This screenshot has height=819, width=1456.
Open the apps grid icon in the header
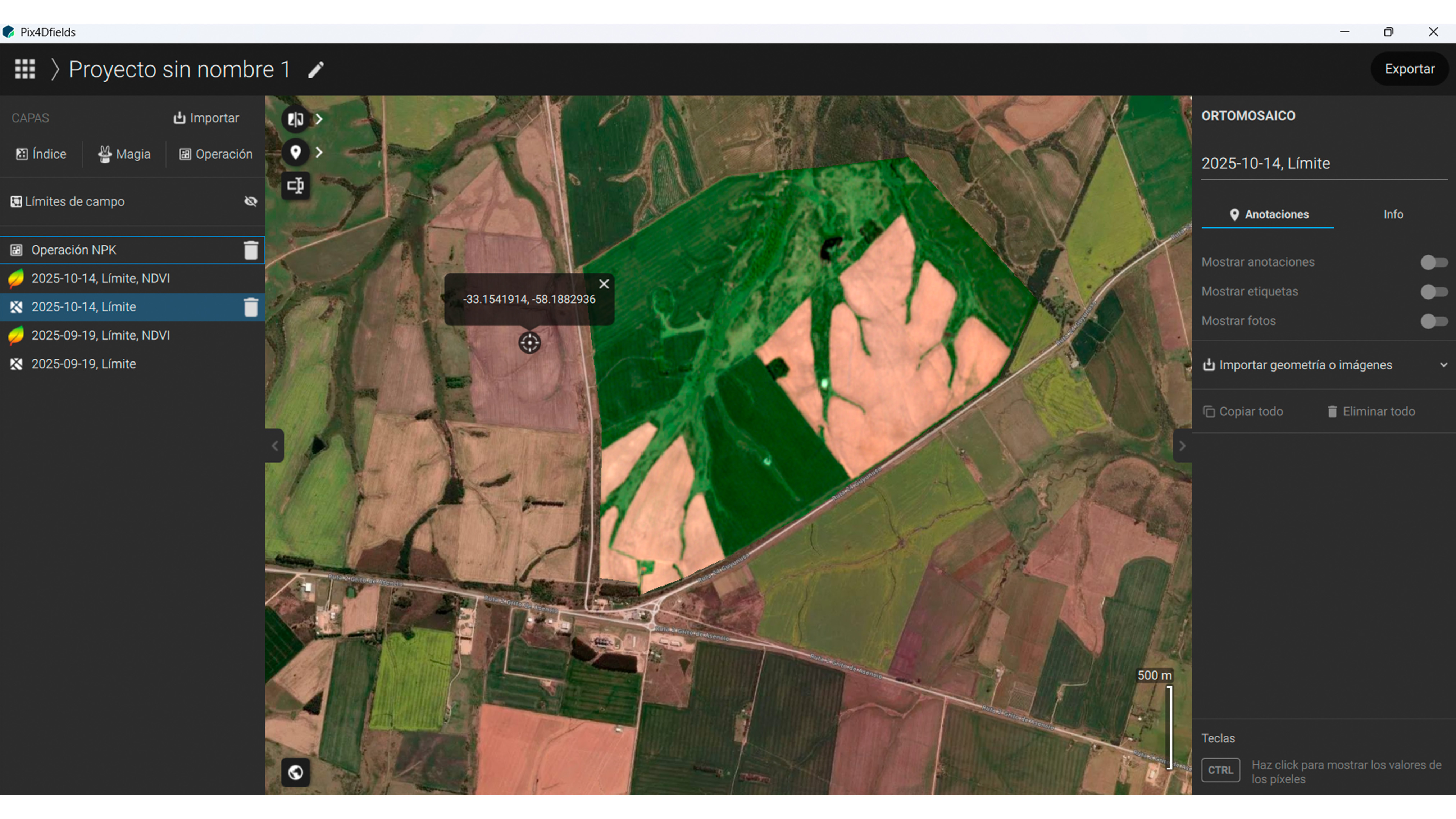pyautogui.click(x=24, y=69)
